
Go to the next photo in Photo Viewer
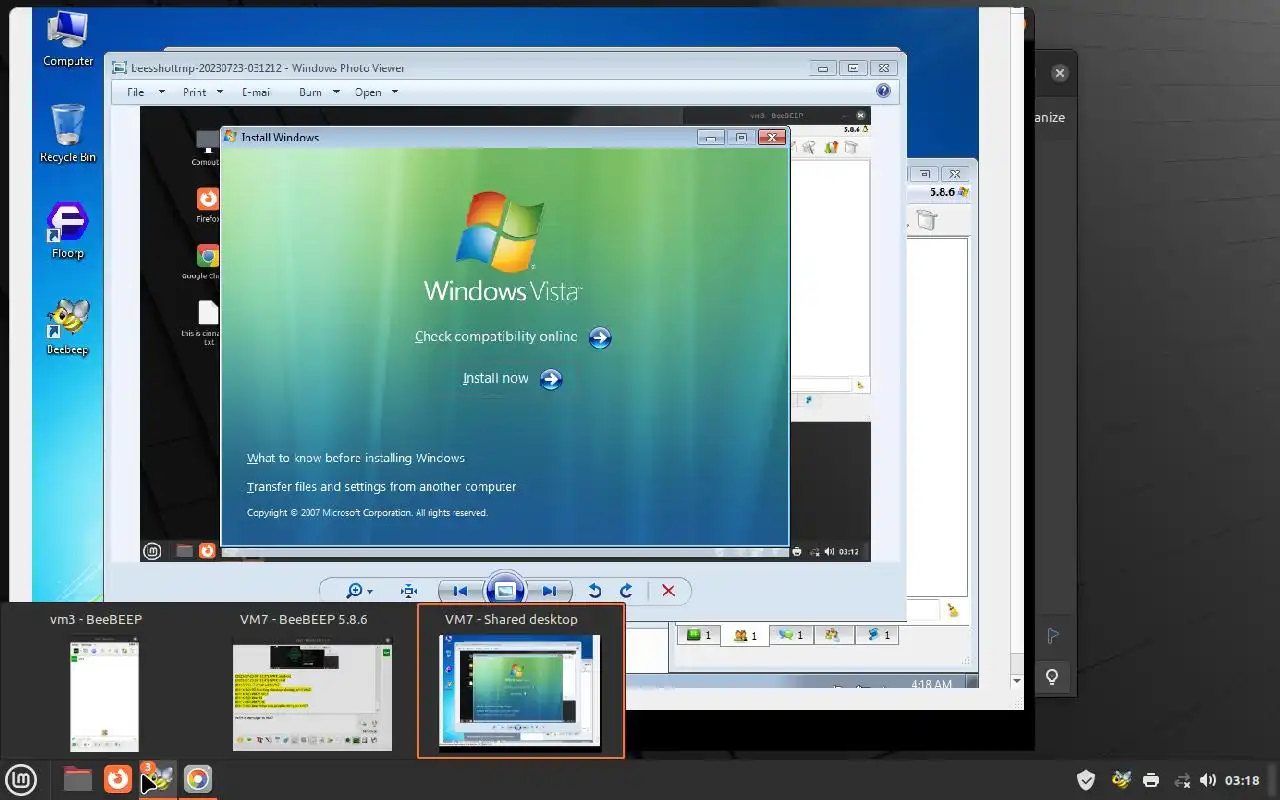[550, 591]
